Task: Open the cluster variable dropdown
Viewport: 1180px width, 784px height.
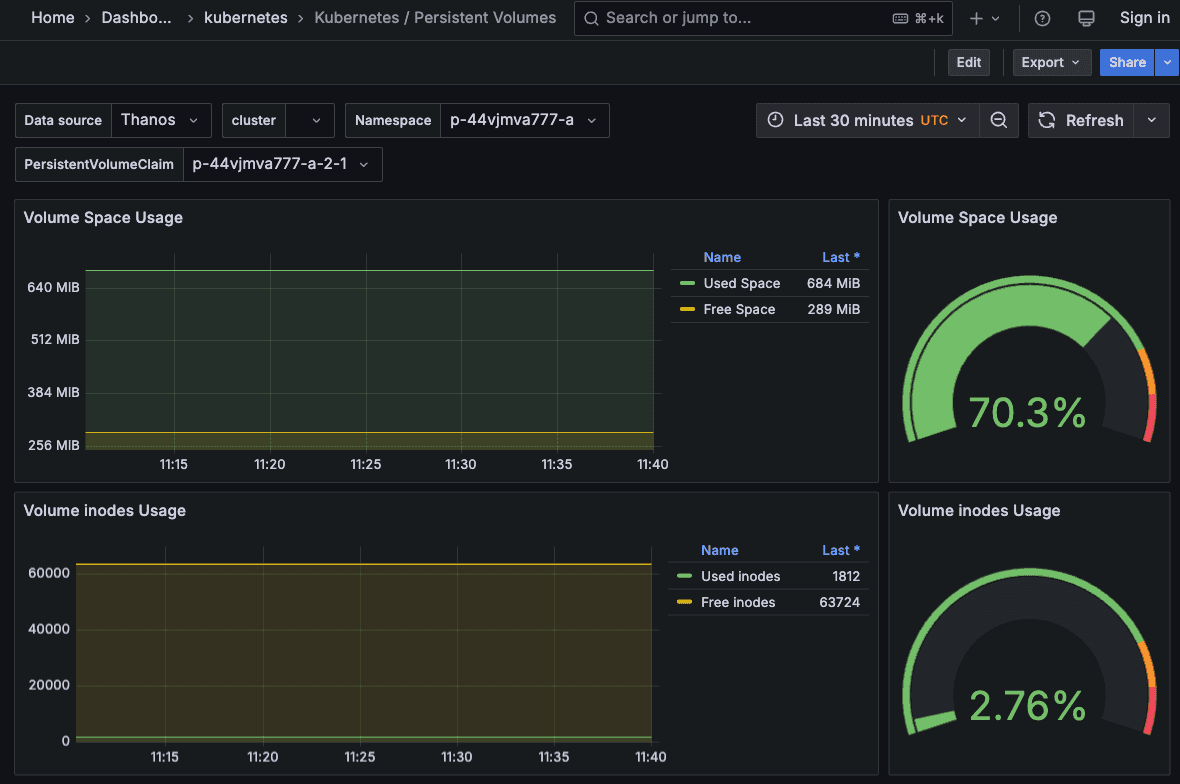Action: point(309,120)
